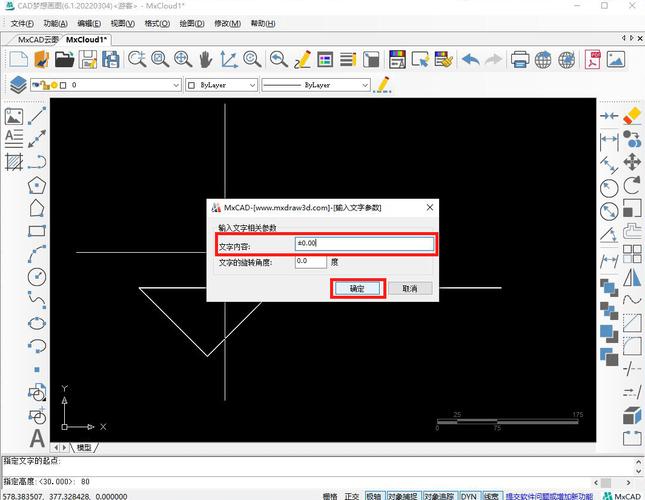Screen dimensions: 645x500
Task: Toggle 正交 ortho mode in status bar
Action: (x=351, y=495)
